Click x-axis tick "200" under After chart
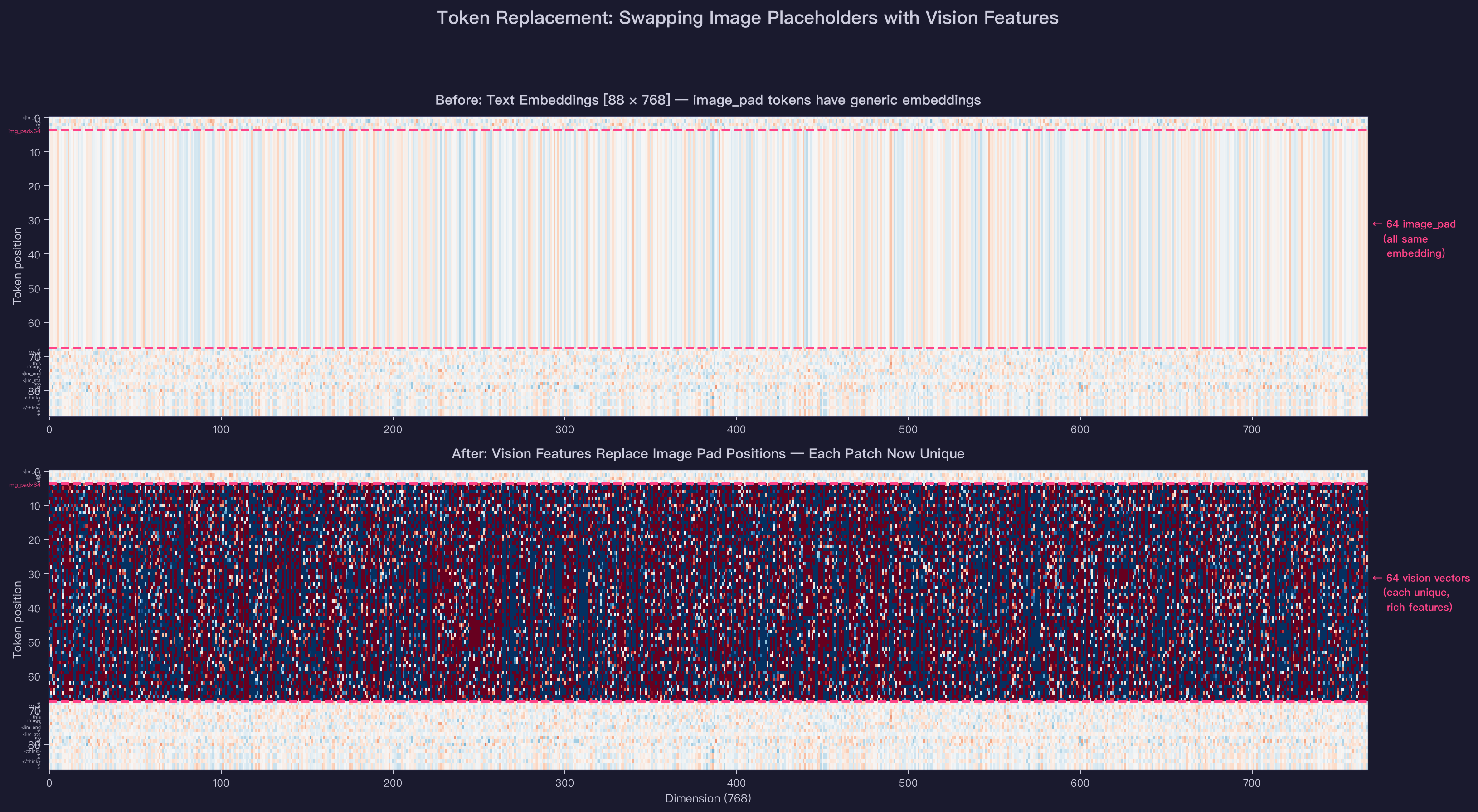The image size is (1478, 812). 393,783
